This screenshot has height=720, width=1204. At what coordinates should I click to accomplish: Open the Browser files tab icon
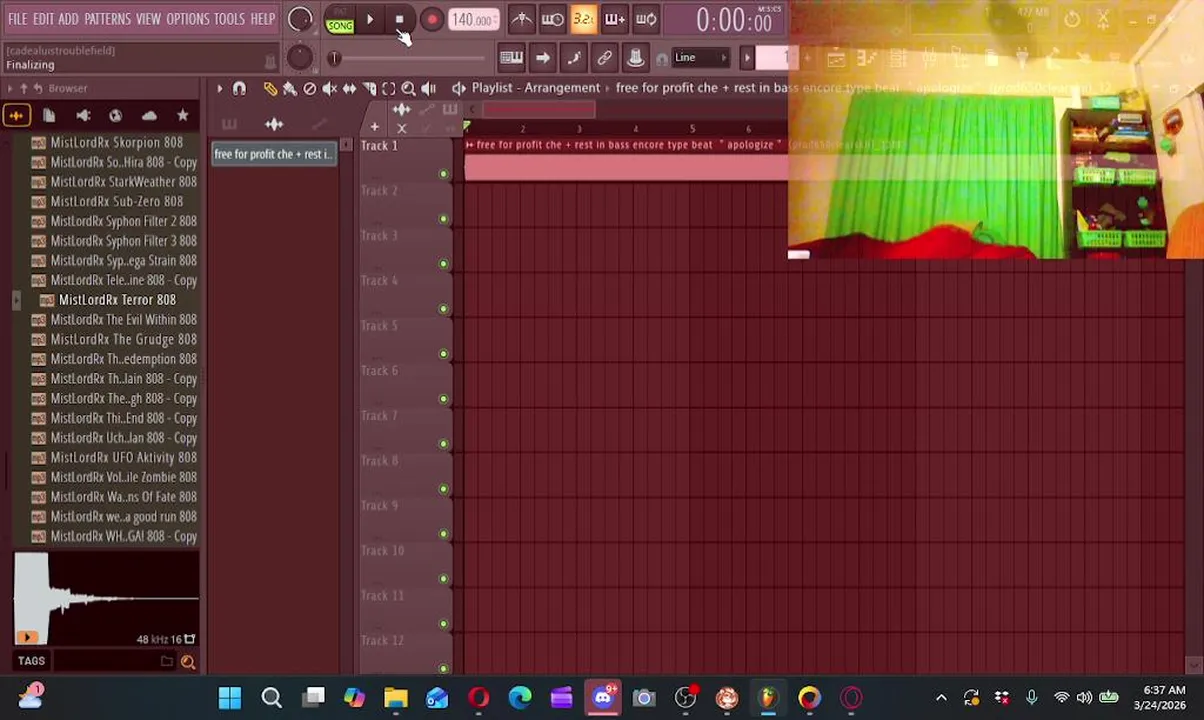point(48,116)
